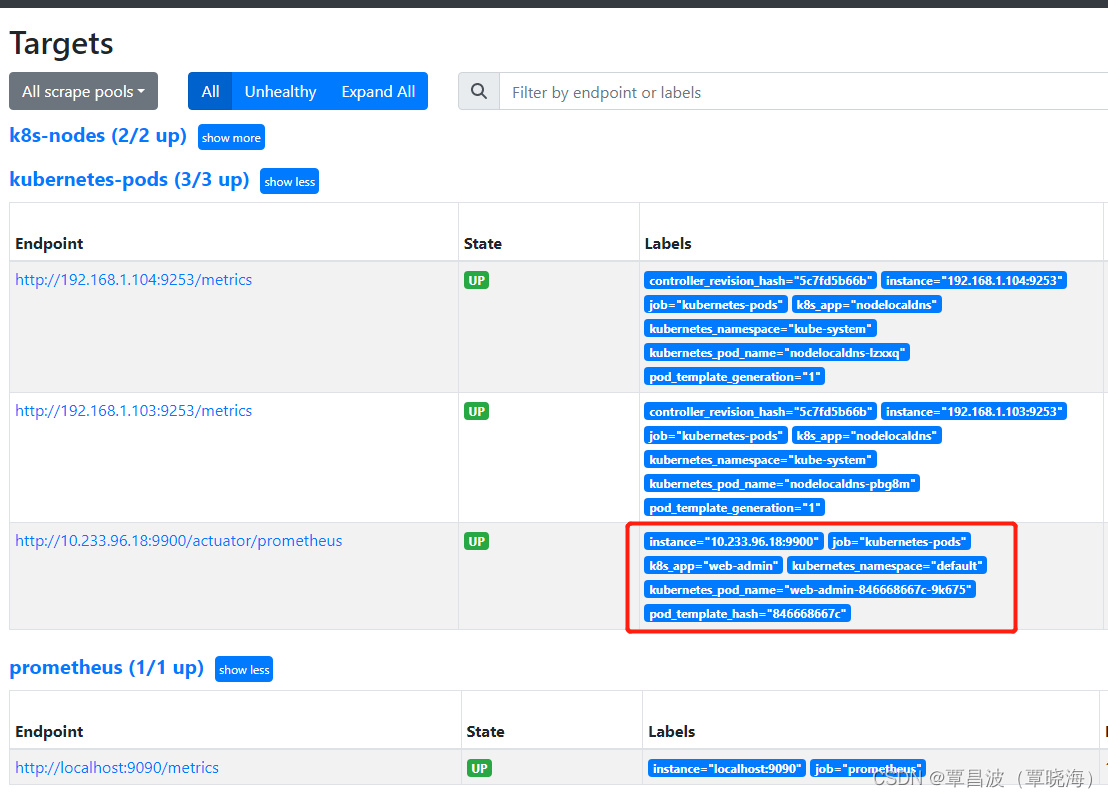Collapse kubernetes-pods via show less
Screen dimensions: 1108x798
tap(289, 181)
